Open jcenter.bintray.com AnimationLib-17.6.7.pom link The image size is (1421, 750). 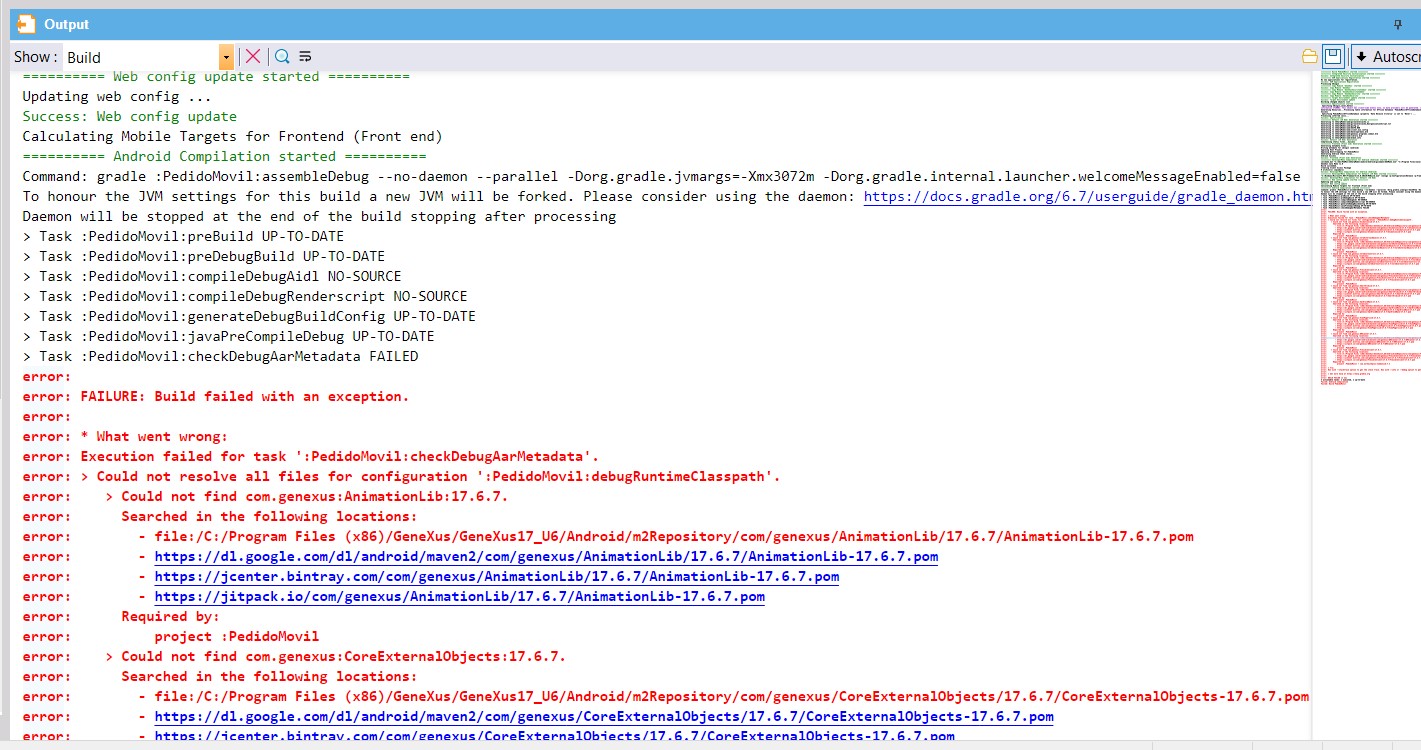pos(497,576)
